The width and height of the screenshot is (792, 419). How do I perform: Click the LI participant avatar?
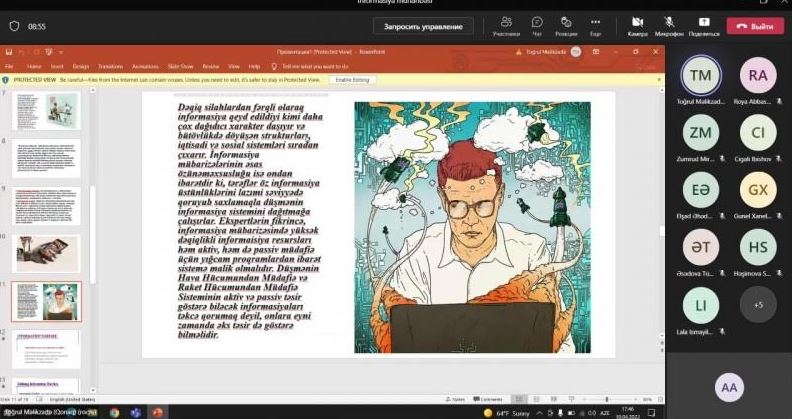pyautogui.click(x=701, y=305)
